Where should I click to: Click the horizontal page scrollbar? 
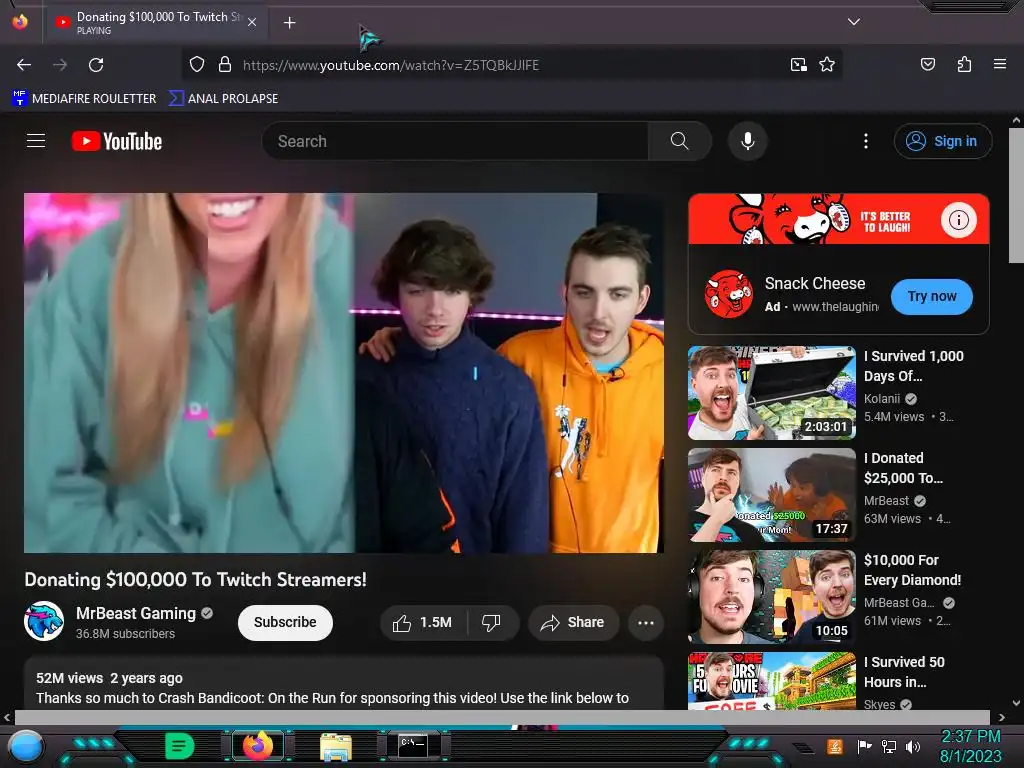click(x=502, y=717)
